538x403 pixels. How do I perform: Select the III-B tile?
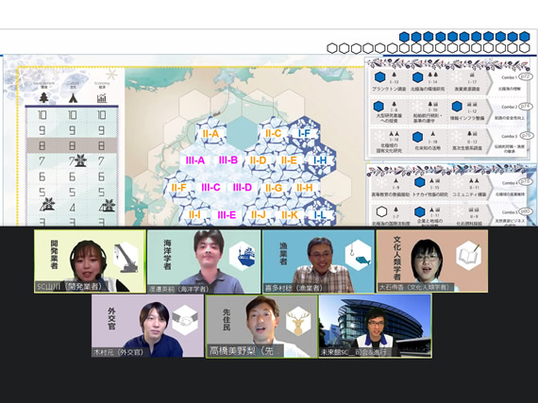tap(228, 160)
